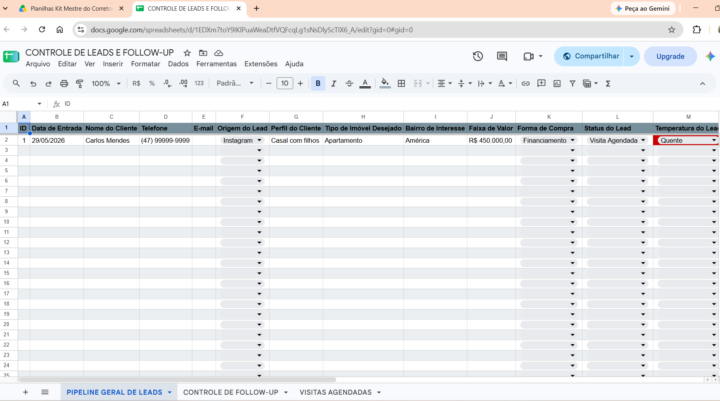Click the font size input field
The image size is (720, 401).
(285, 84)
